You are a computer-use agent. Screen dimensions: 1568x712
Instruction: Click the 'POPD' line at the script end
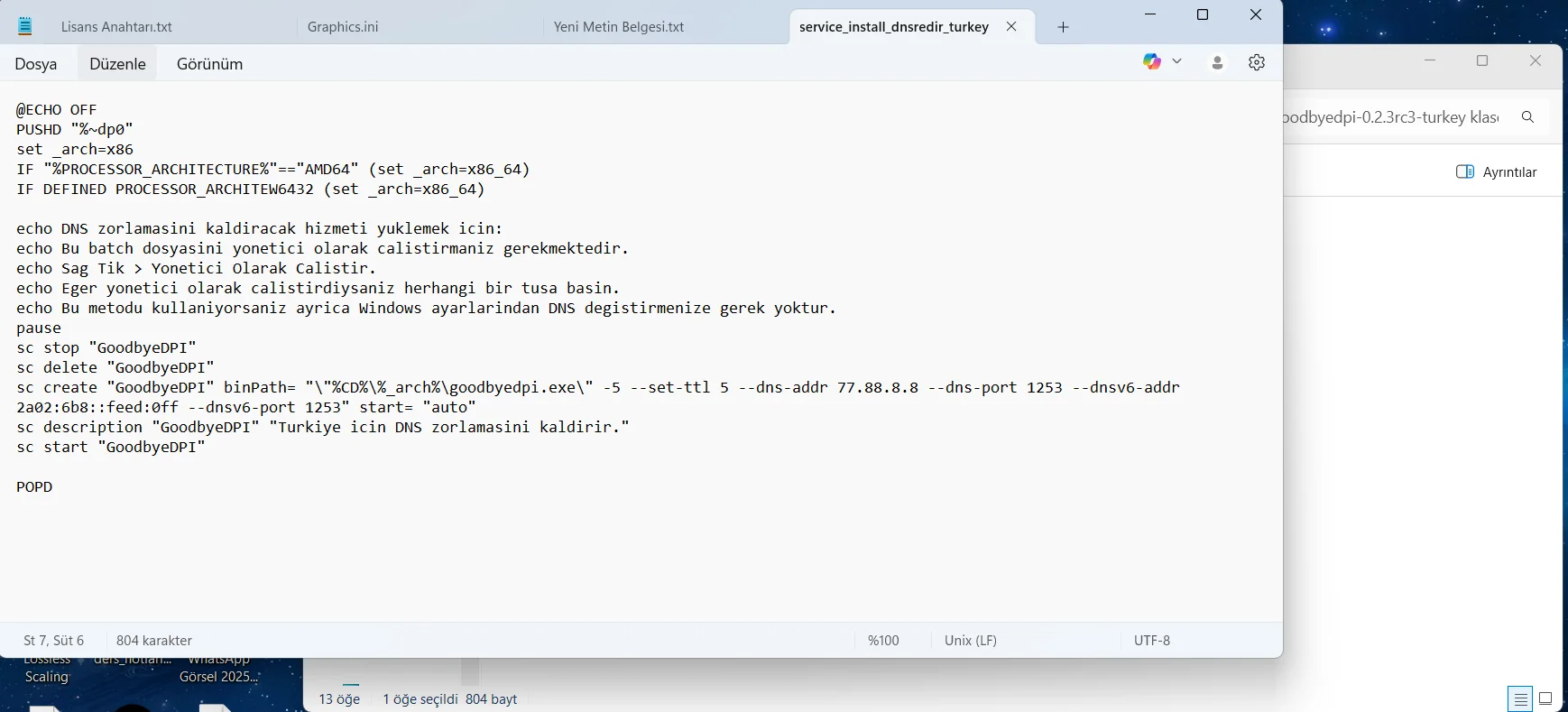(x=34, y=487)
